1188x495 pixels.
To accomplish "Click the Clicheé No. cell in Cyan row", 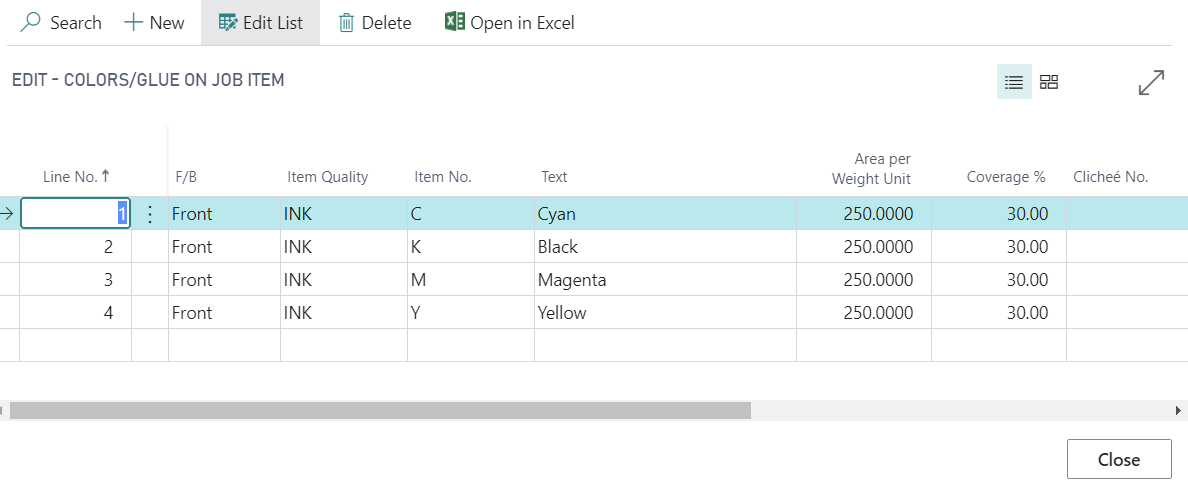I will tap(1127, 214).
